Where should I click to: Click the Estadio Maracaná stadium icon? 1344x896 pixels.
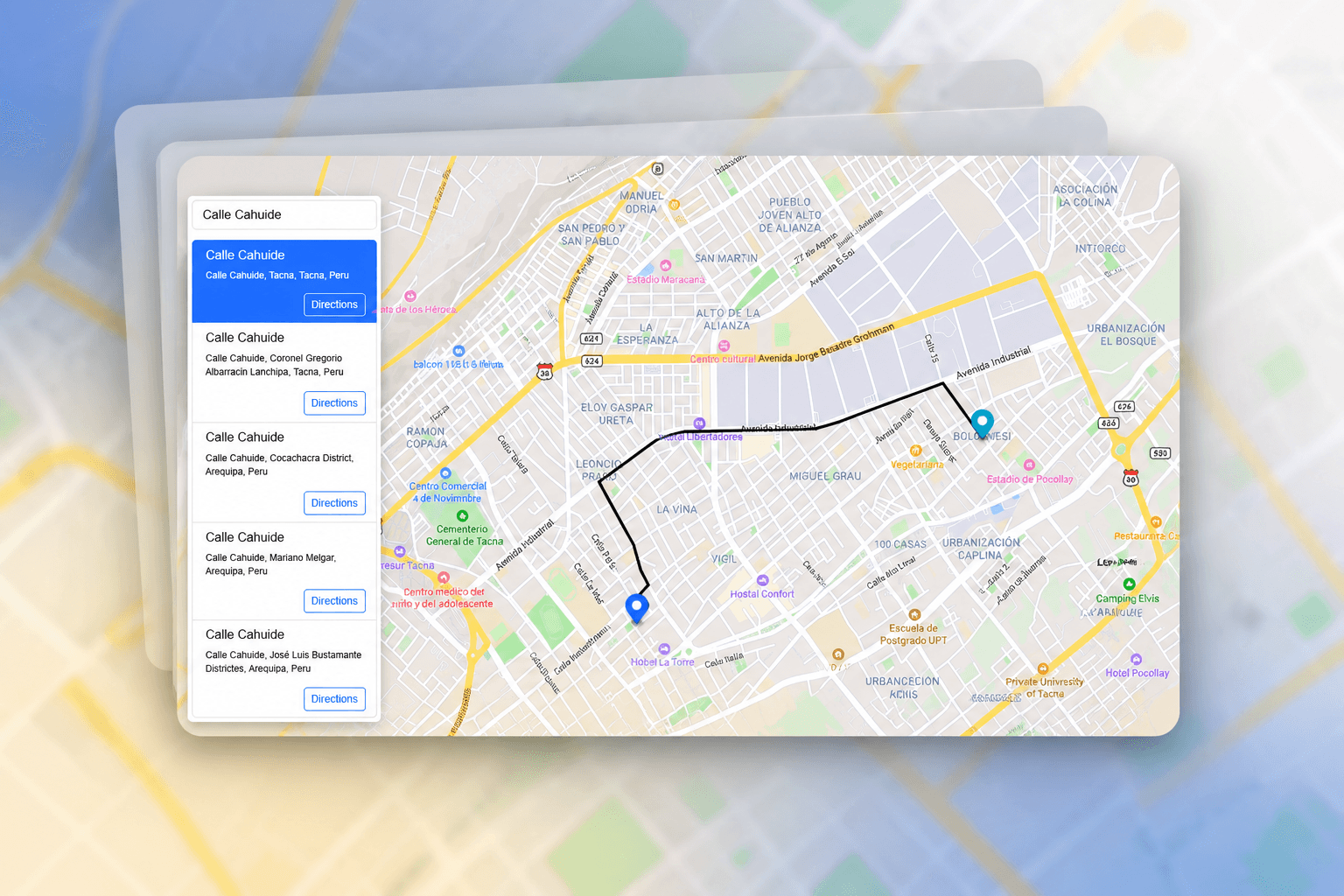click(x=665, y=265)
